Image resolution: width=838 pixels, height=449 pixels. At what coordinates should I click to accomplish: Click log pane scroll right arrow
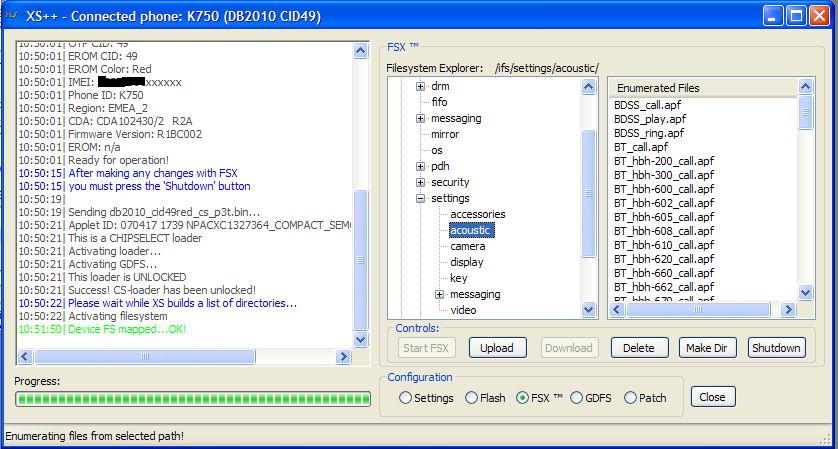tap(344, 357)
